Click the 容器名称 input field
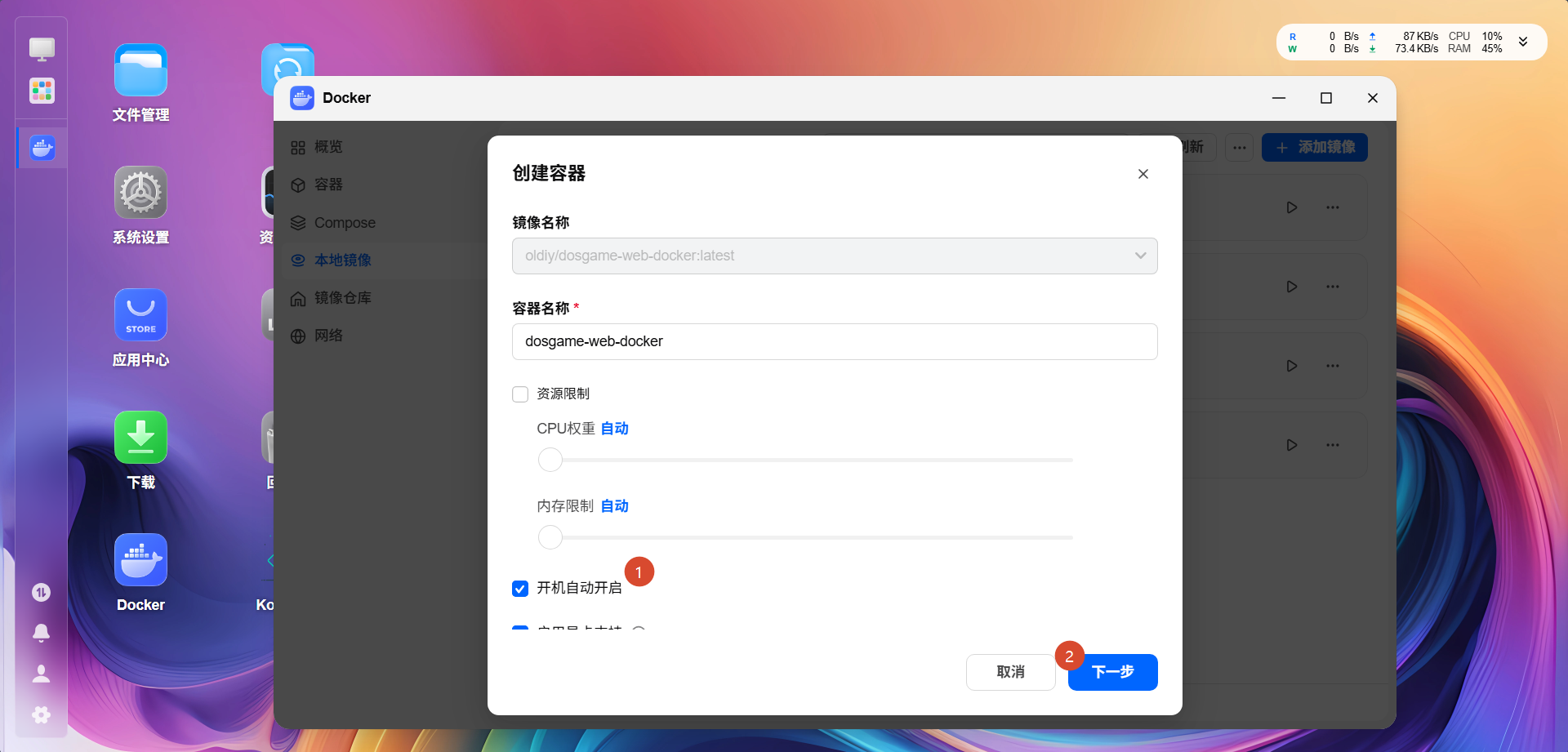 point(835,341)
